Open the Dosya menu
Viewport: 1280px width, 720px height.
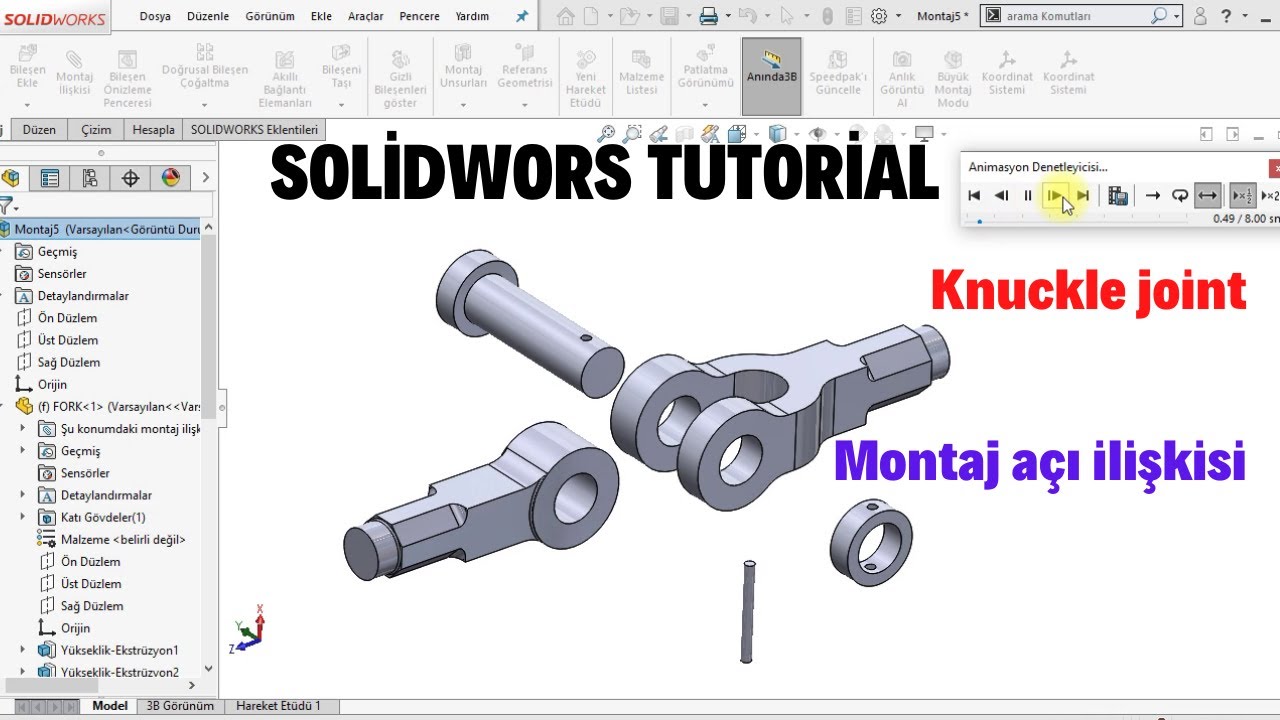(155, 16)
